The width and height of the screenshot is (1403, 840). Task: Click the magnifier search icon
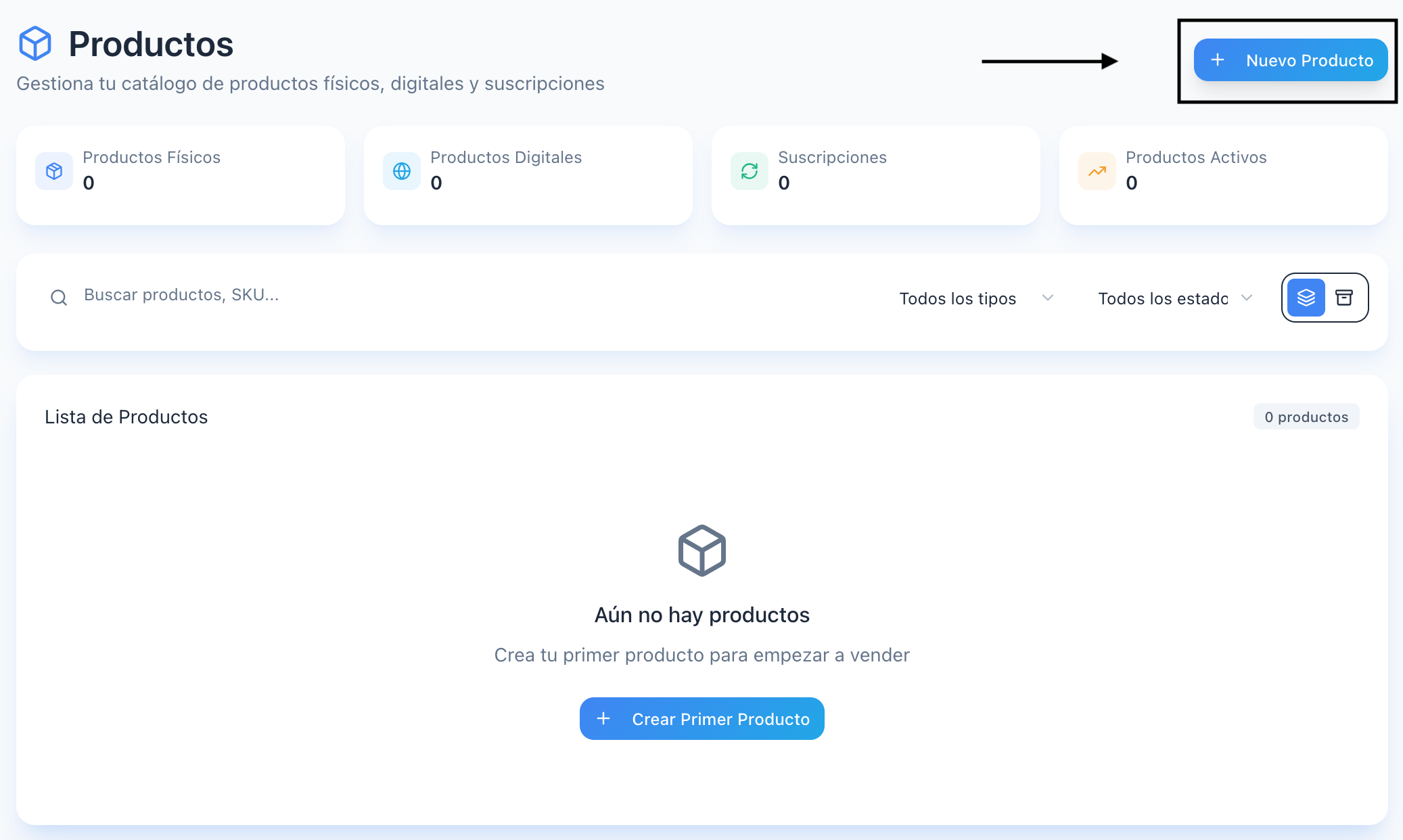click(x=59, y=298)
